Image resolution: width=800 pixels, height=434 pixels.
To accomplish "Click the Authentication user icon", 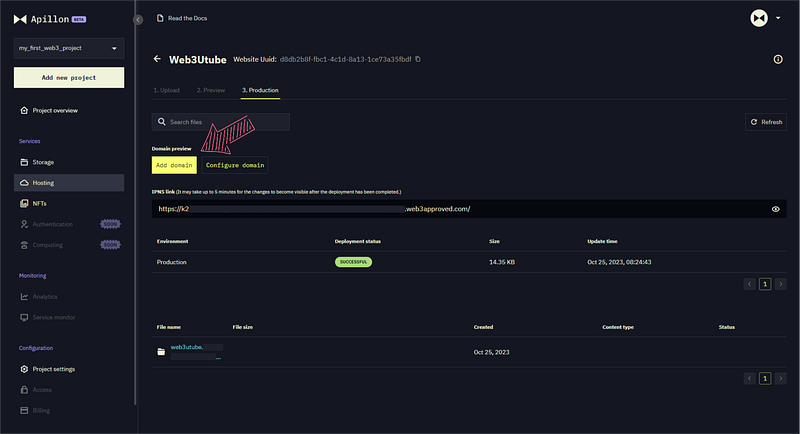I will pos(24,224).
